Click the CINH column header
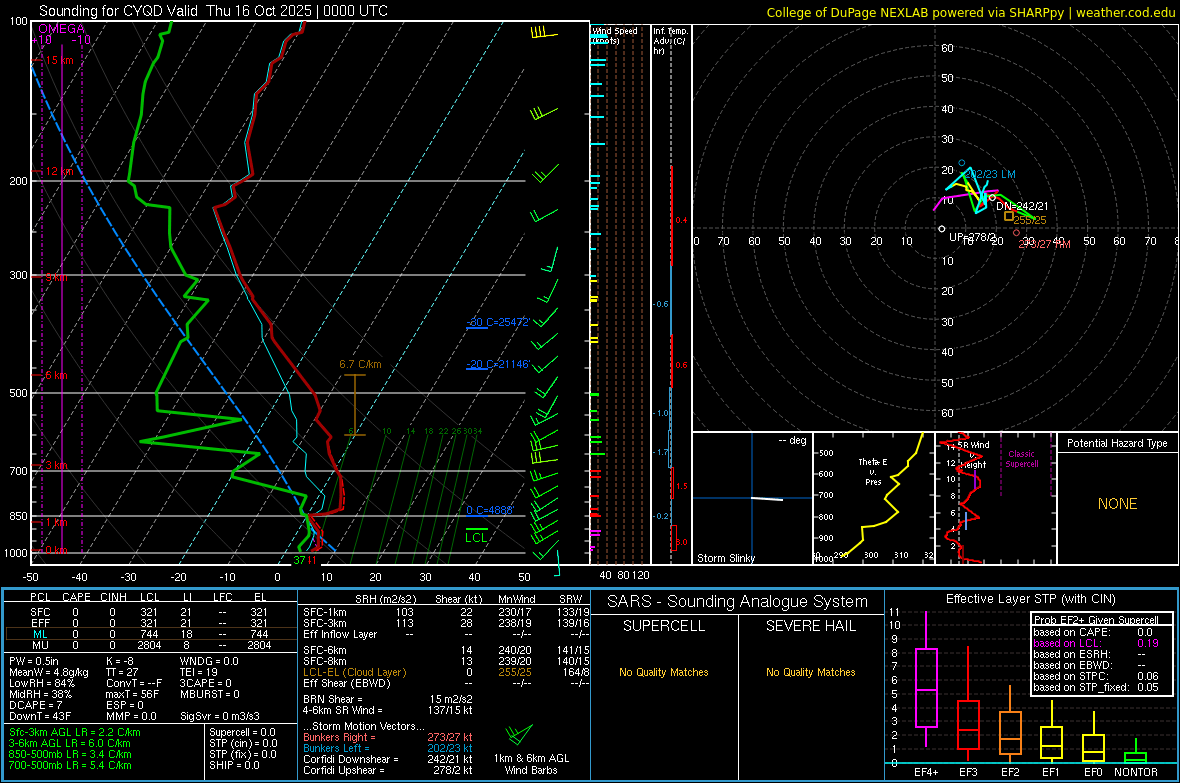Viewport: 1180px width, 783px height. [x=114, y=597]
